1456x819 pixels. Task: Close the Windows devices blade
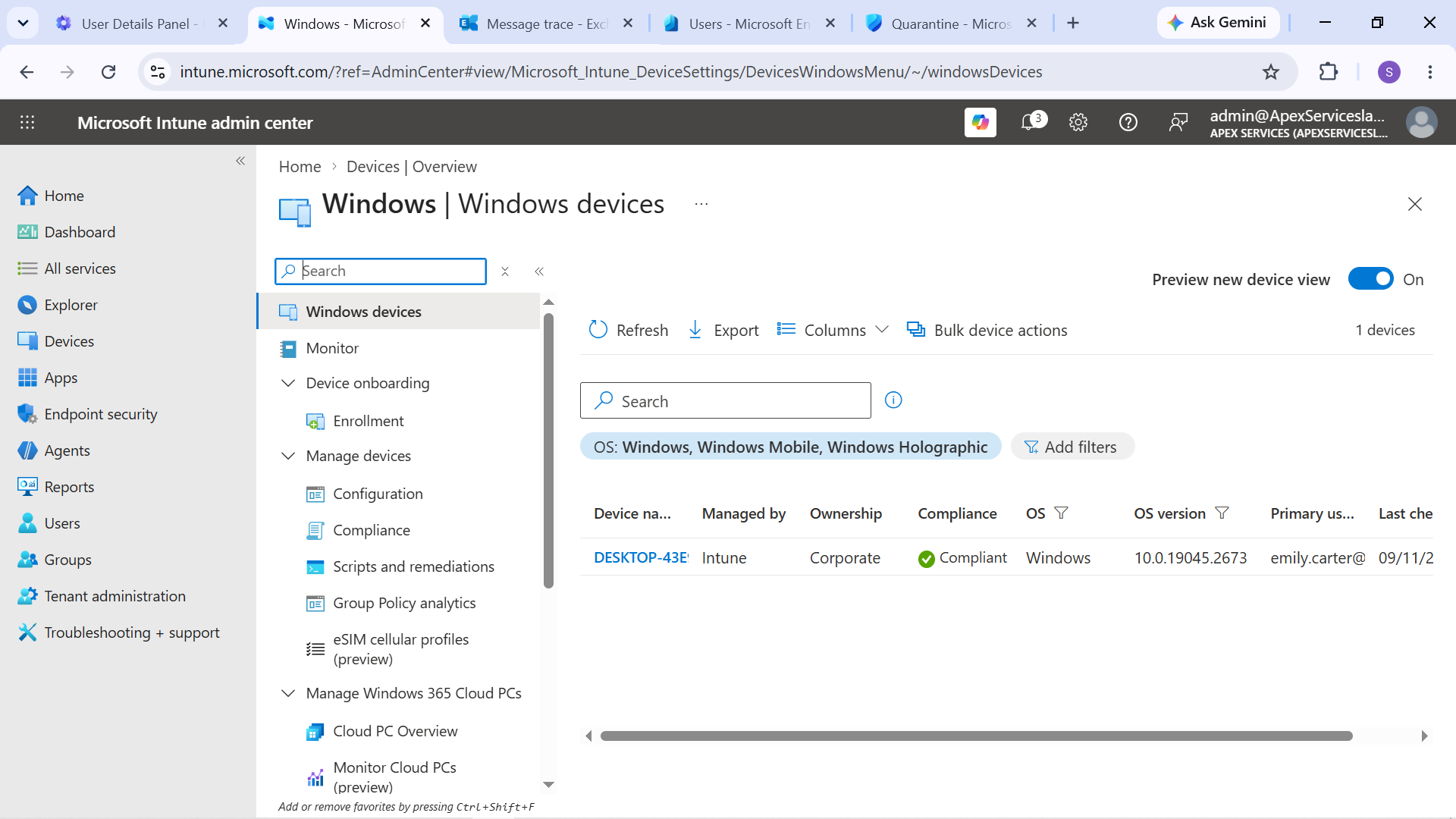click(x=1414, y=204)
